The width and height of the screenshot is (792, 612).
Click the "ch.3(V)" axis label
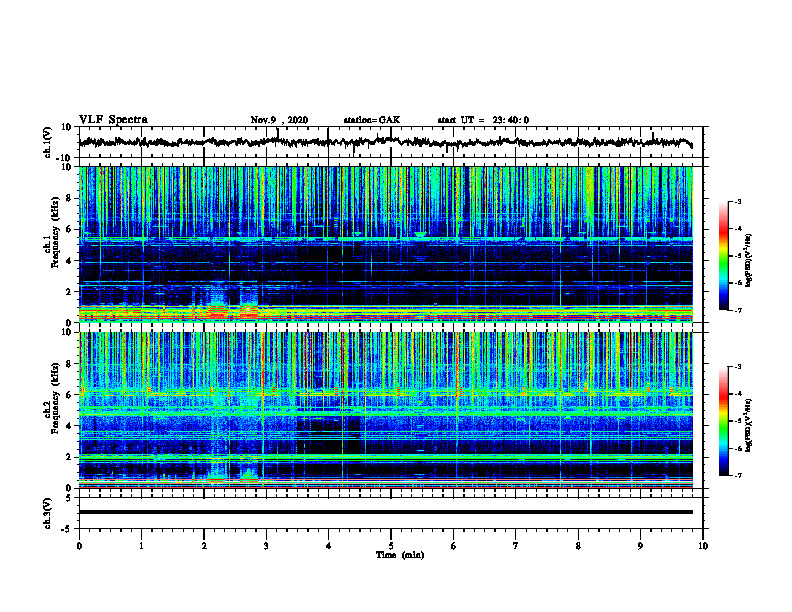[48, 513]
